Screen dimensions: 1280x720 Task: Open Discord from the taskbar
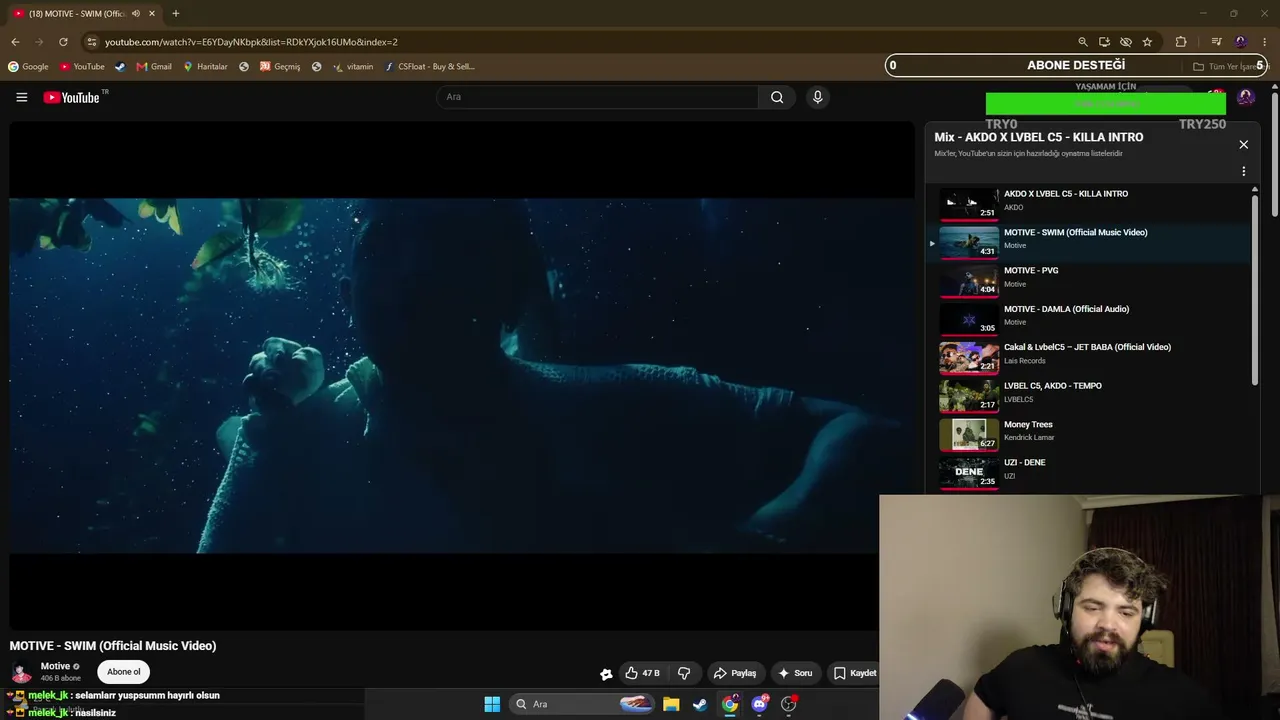760,704
